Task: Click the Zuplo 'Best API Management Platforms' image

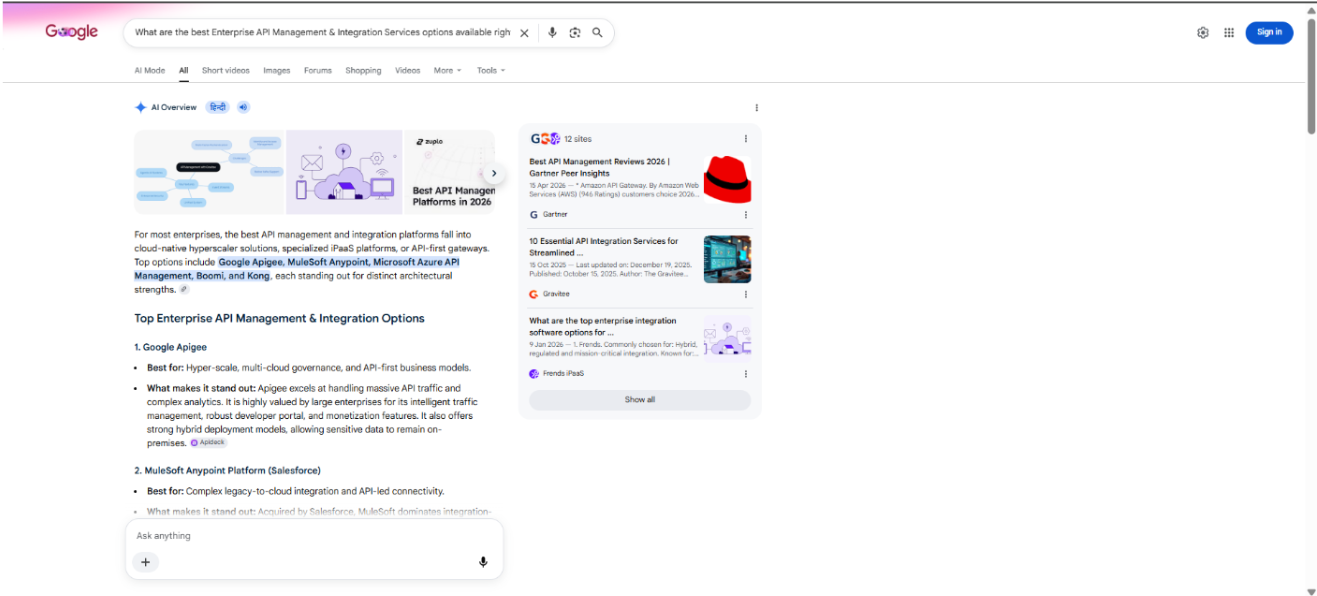Action: [450, 172]
